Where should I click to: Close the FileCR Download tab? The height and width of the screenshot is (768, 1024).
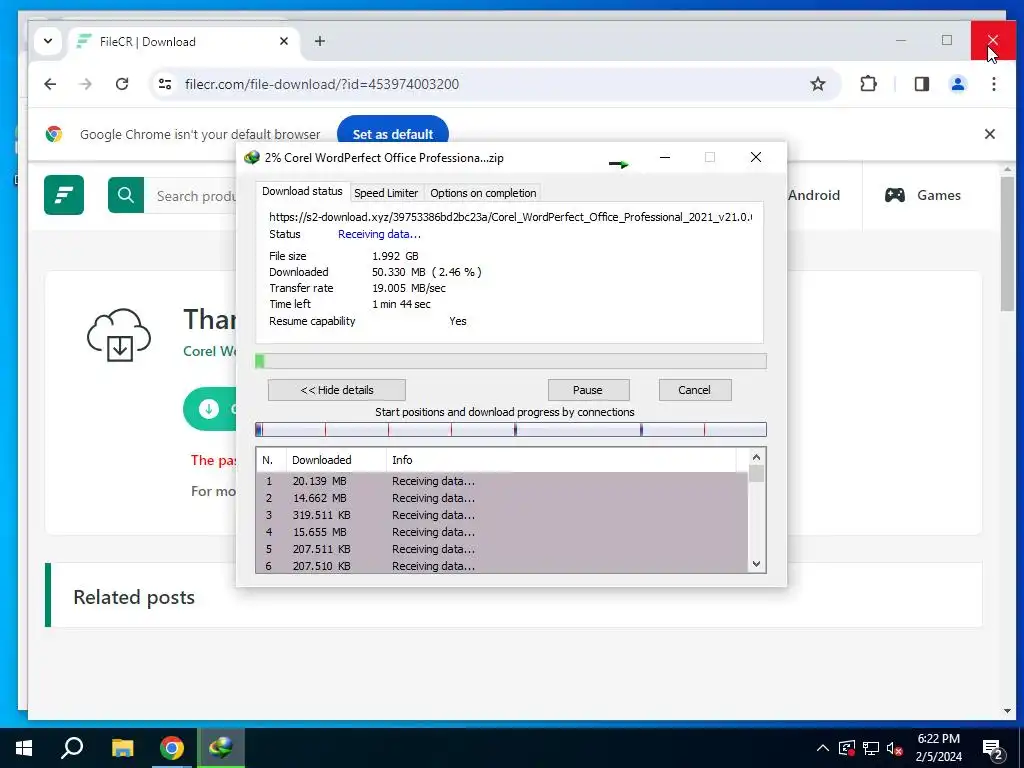point(284,41)
